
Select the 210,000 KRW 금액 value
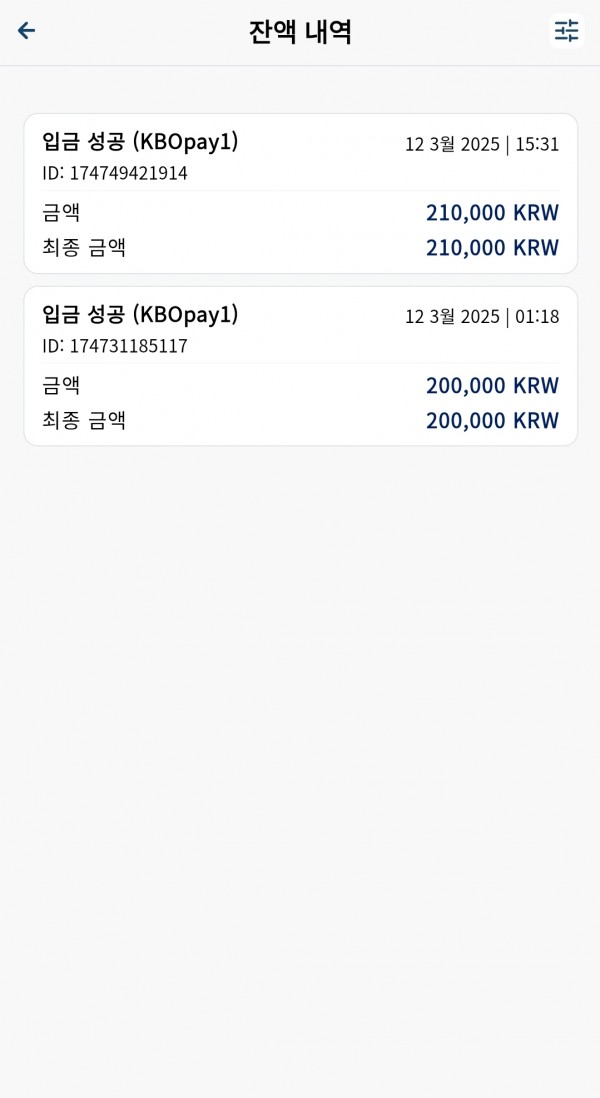point(492,212)
